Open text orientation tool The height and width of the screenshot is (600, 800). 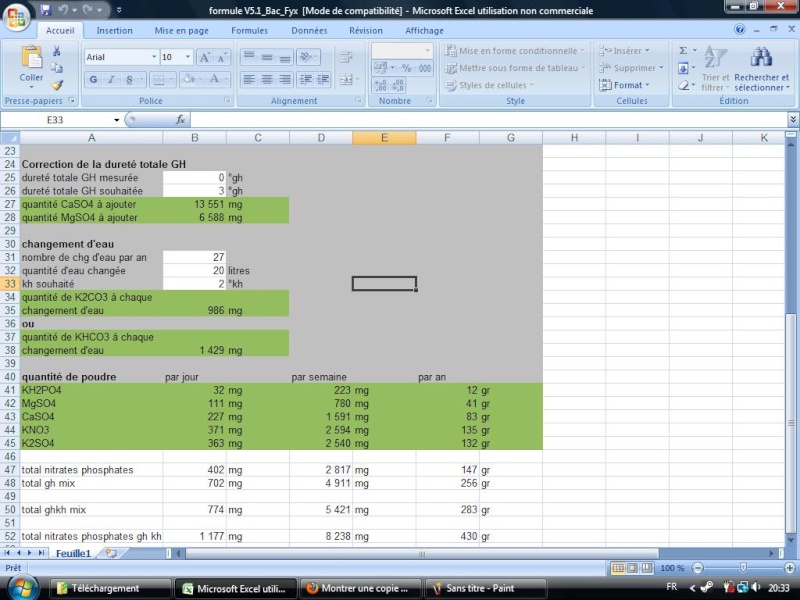click(308, 57)
